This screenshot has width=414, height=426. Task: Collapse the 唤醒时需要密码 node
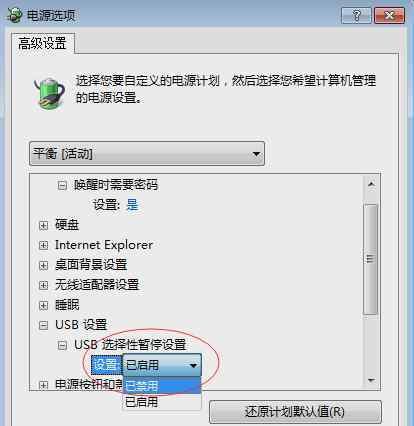coord(62,185)
